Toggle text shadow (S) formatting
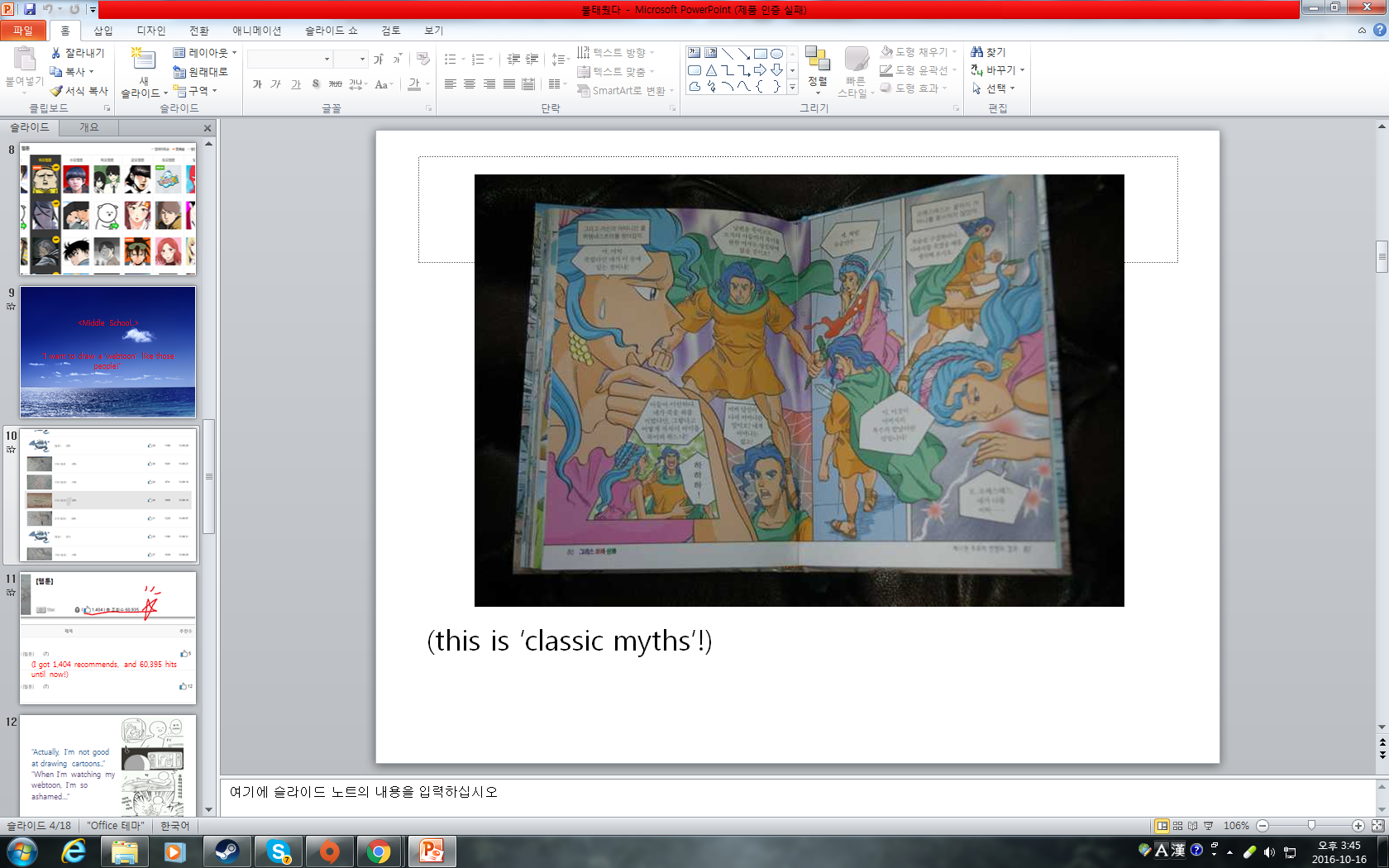The height and width of the screenshot is (868, 1389). click(316, 84)
